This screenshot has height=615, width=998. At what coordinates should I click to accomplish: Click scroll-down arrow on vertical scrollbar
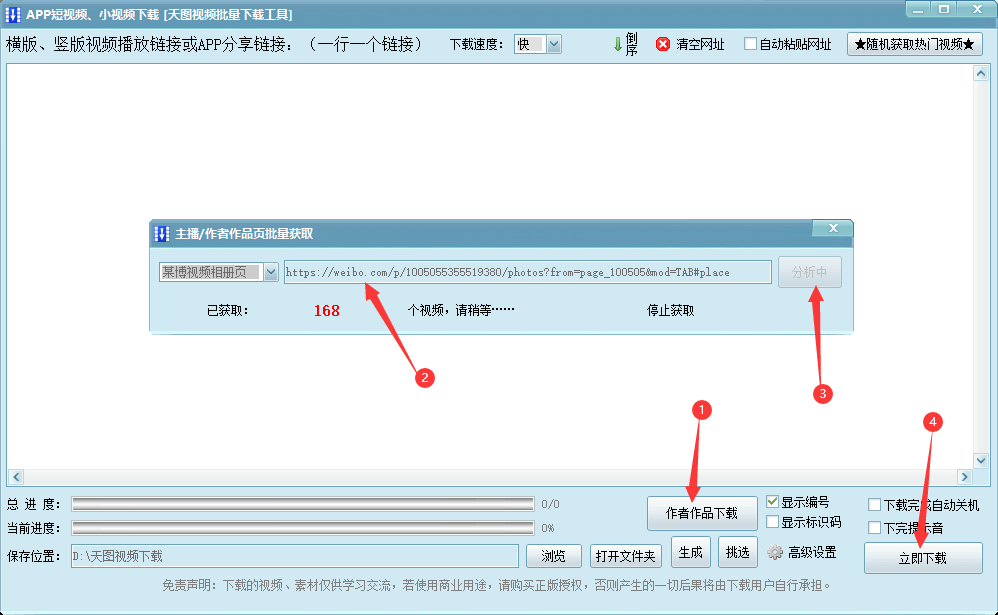(981, 460)
